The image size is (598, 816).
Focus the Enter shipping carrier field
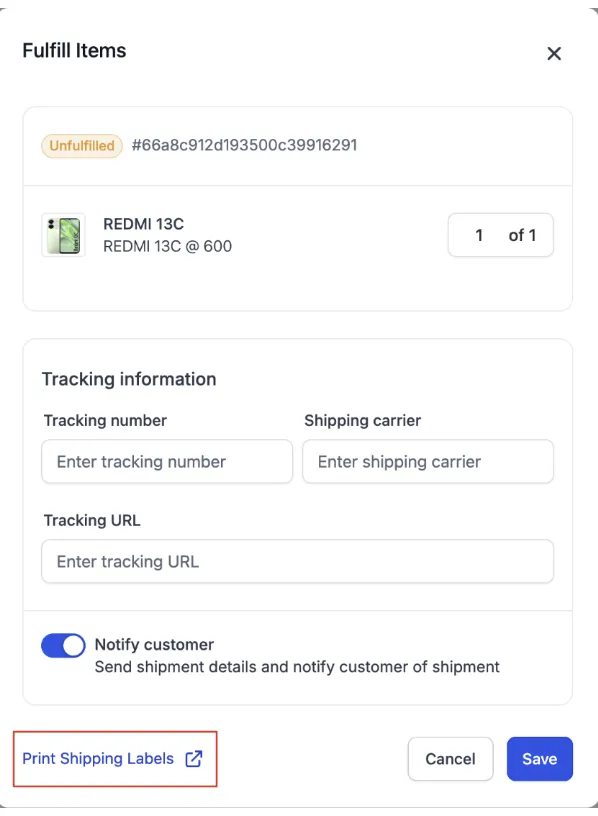click(x=428, y=462)
